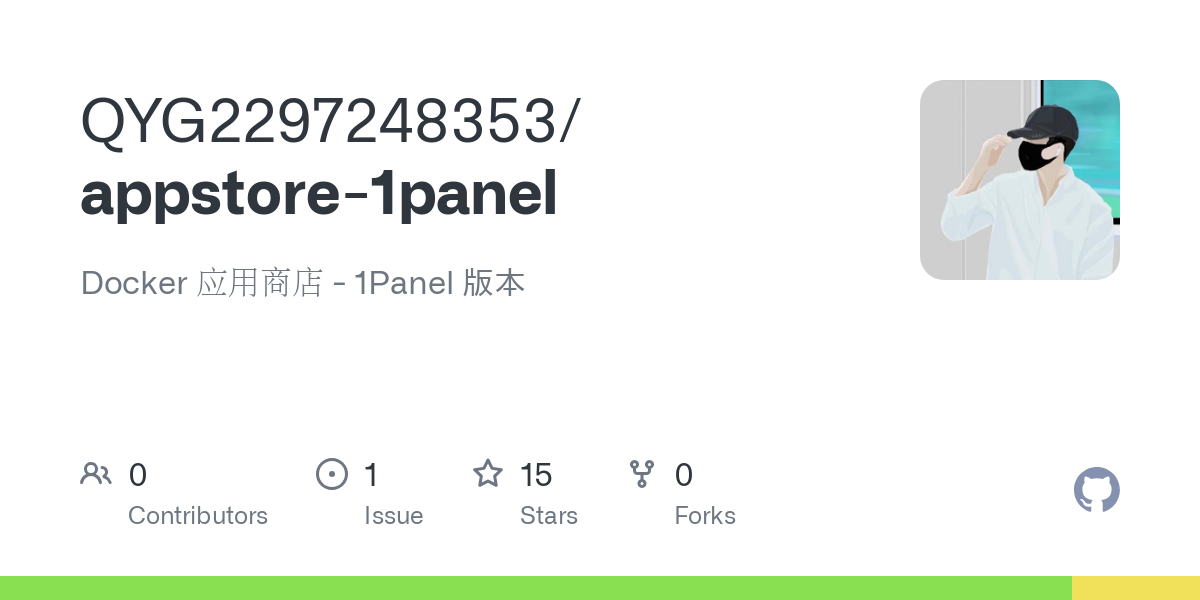This screenshot has height=600, width=1200.
Task: Click the issue count 1
Action: 371,475
